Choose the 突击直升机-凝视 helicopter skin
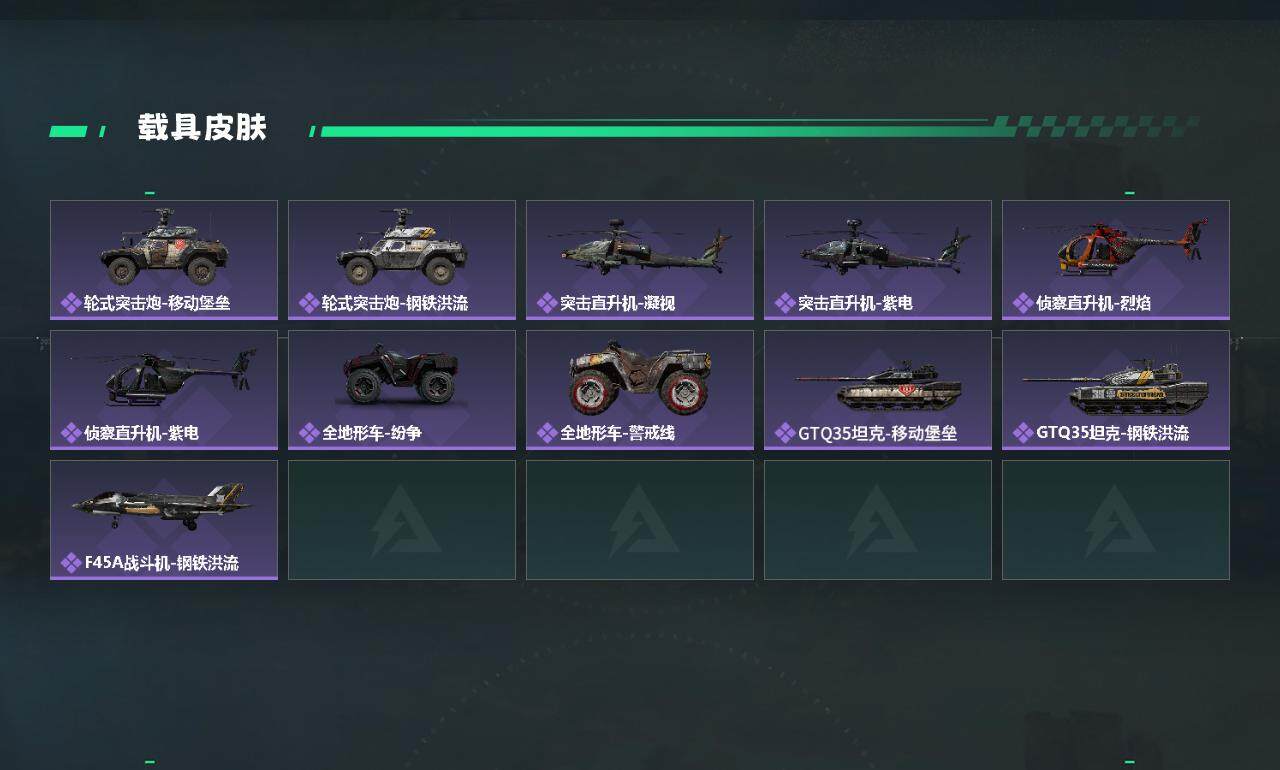The width and height of the screenshot is (1280, 770). [640, 260]
